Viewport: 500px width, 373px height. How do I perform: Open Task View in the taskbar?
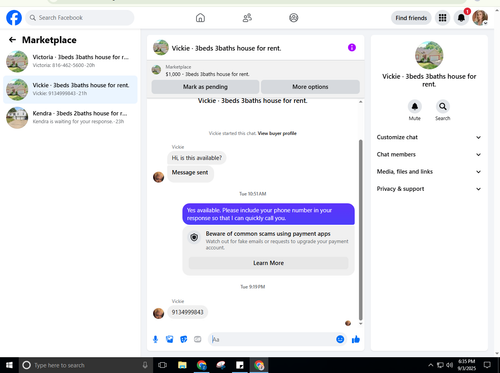[x=162, y=365]
